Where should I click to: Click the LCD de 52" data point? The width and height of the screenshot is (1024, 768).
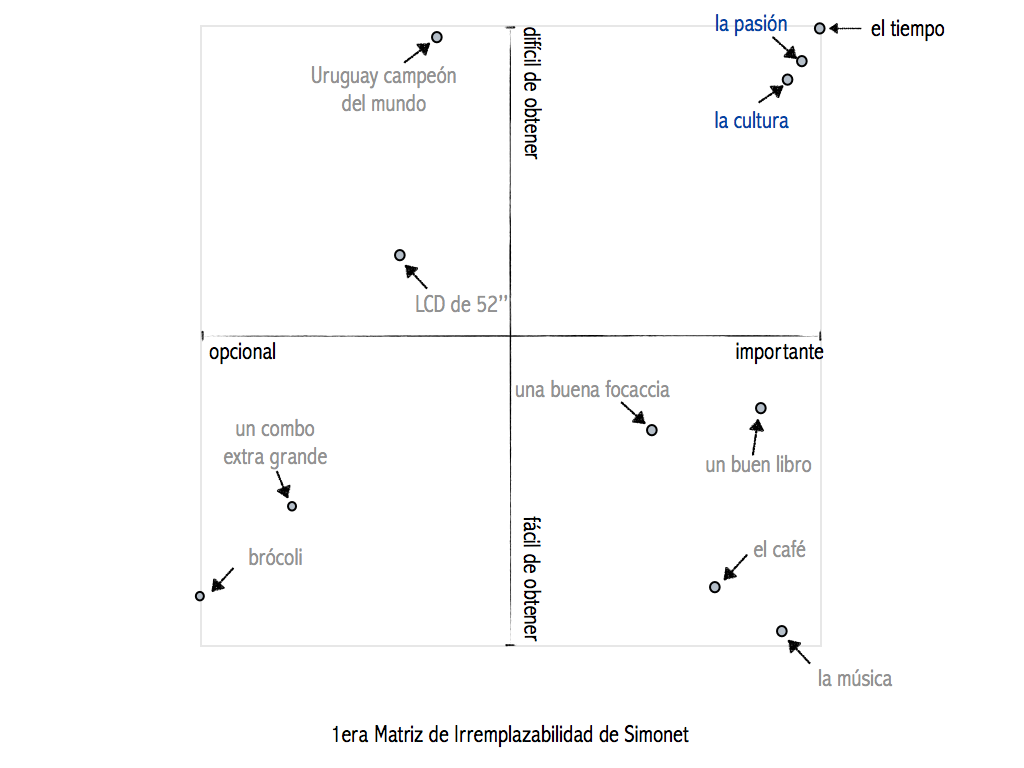click(x=400, y=255)
